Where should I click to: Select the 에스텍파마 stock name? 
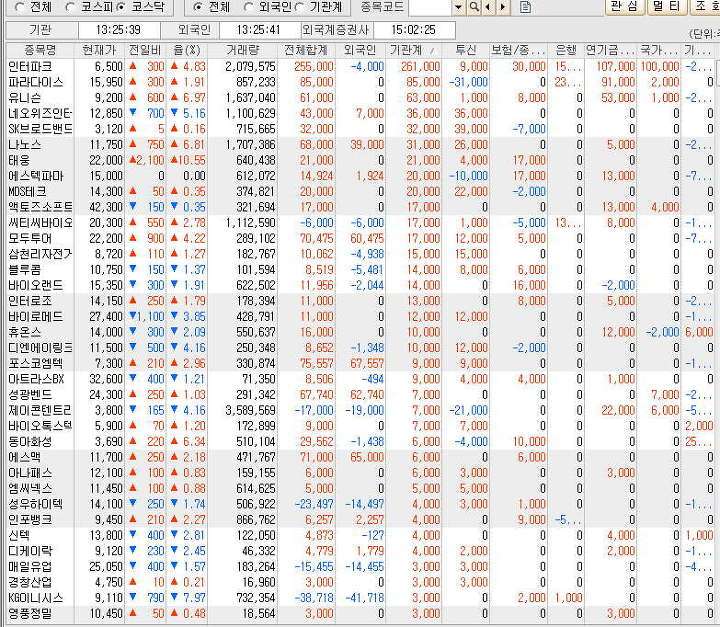pos(36,176)
